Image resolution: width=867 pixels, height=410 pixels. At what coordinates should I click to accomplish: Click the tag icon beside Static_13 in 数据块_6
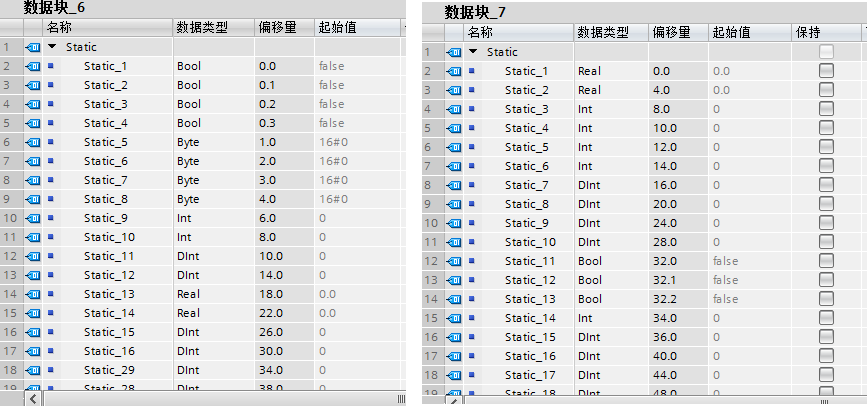[x=32, y=294]
